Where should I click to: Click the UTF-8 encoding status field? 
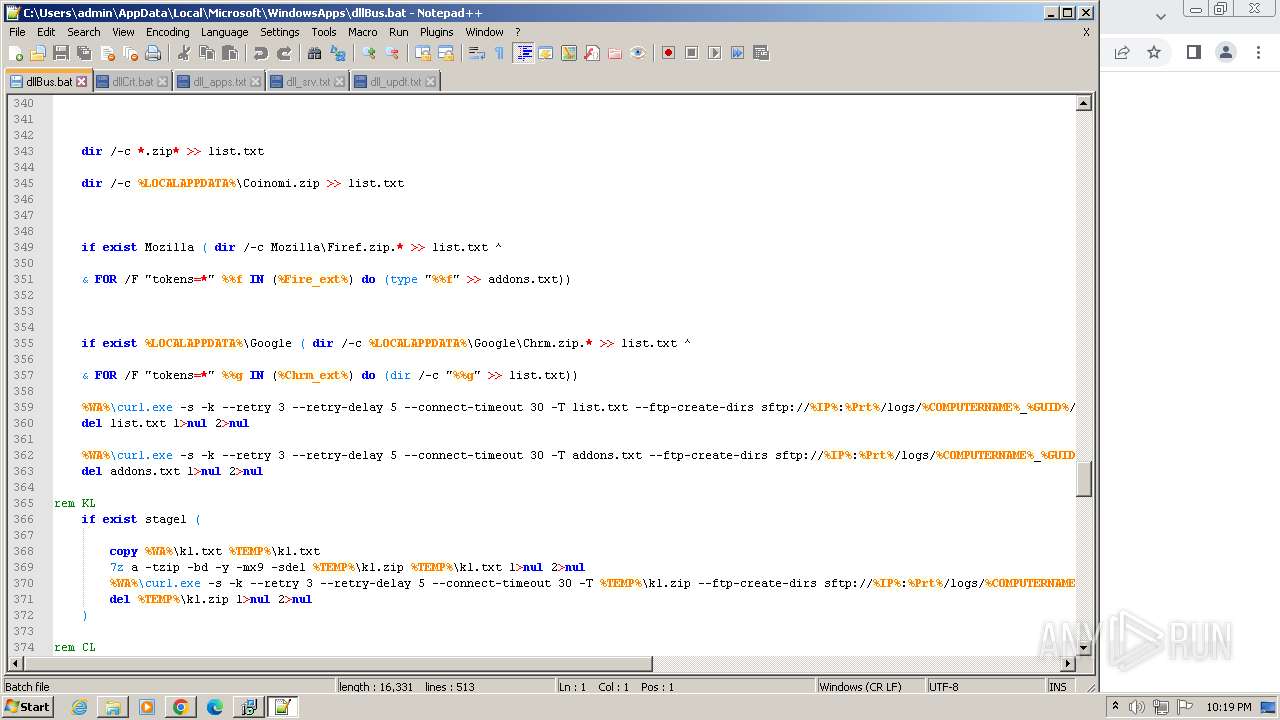[x=985, y=687]
